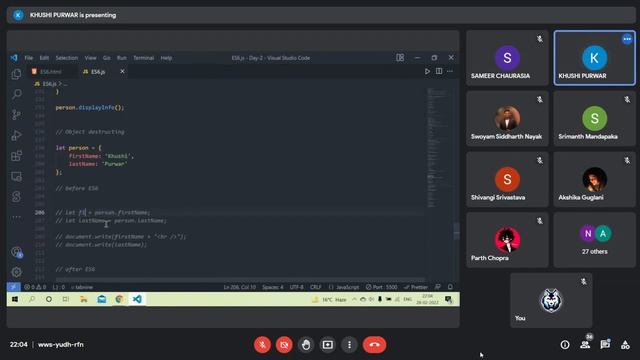Viewport: 640px width, 360px height.
Task: Open the Selection menu in VS Code
Action: pyautogui.click(x=67, y=58)
